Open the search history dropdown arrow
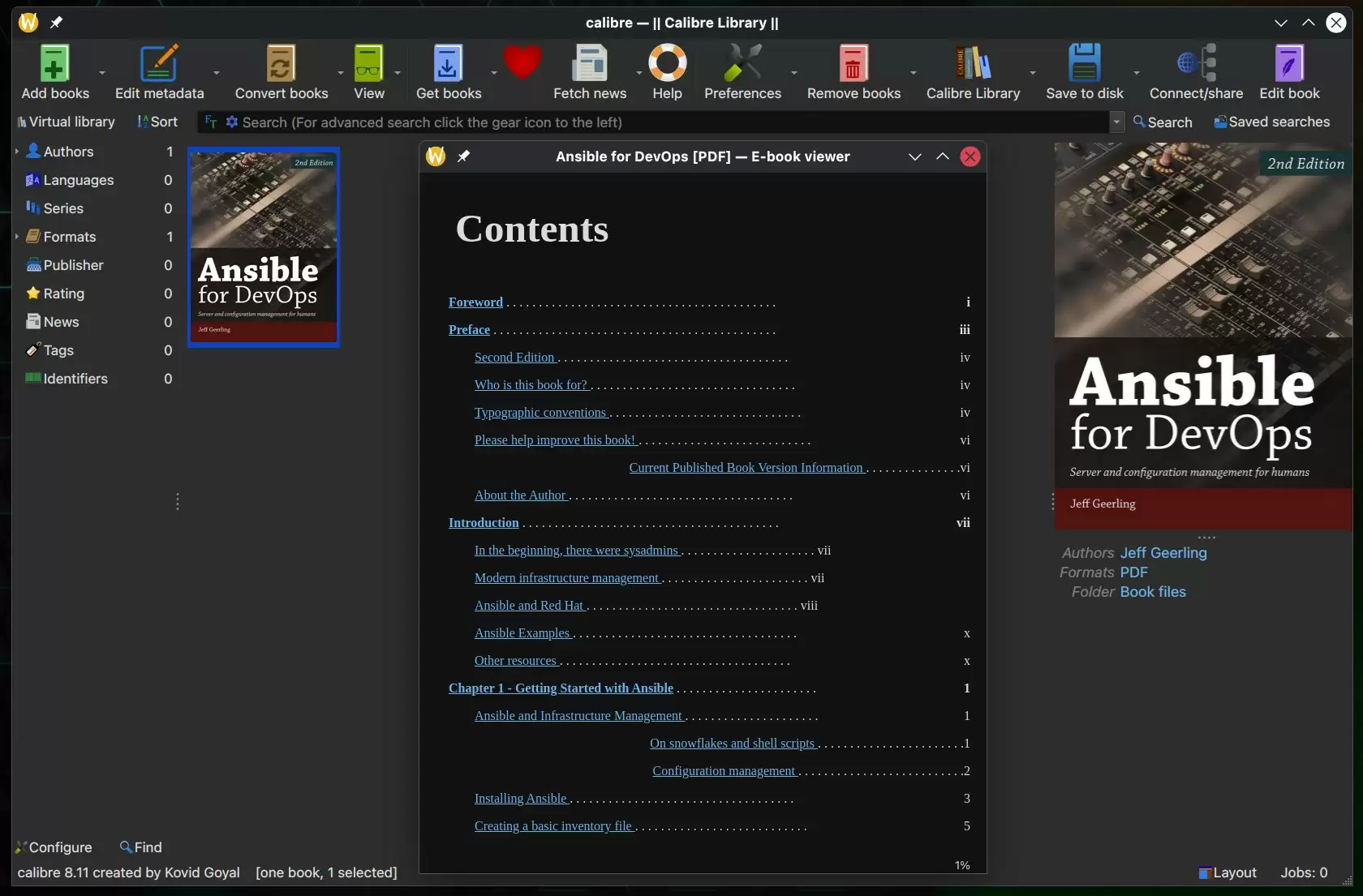Viewport: 1363px width, 896px height. point(1116,122)
